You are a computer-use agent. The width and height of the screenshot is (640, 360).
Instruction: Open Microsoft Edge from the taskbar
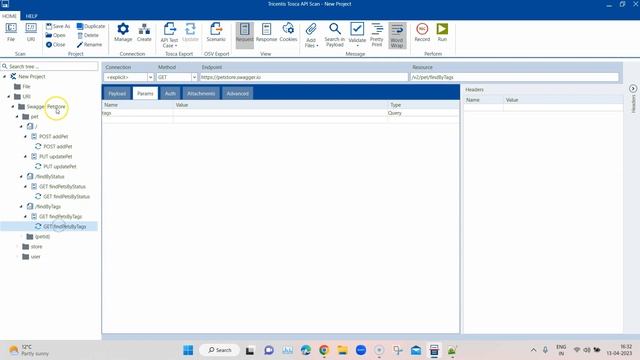click(306, 350)
